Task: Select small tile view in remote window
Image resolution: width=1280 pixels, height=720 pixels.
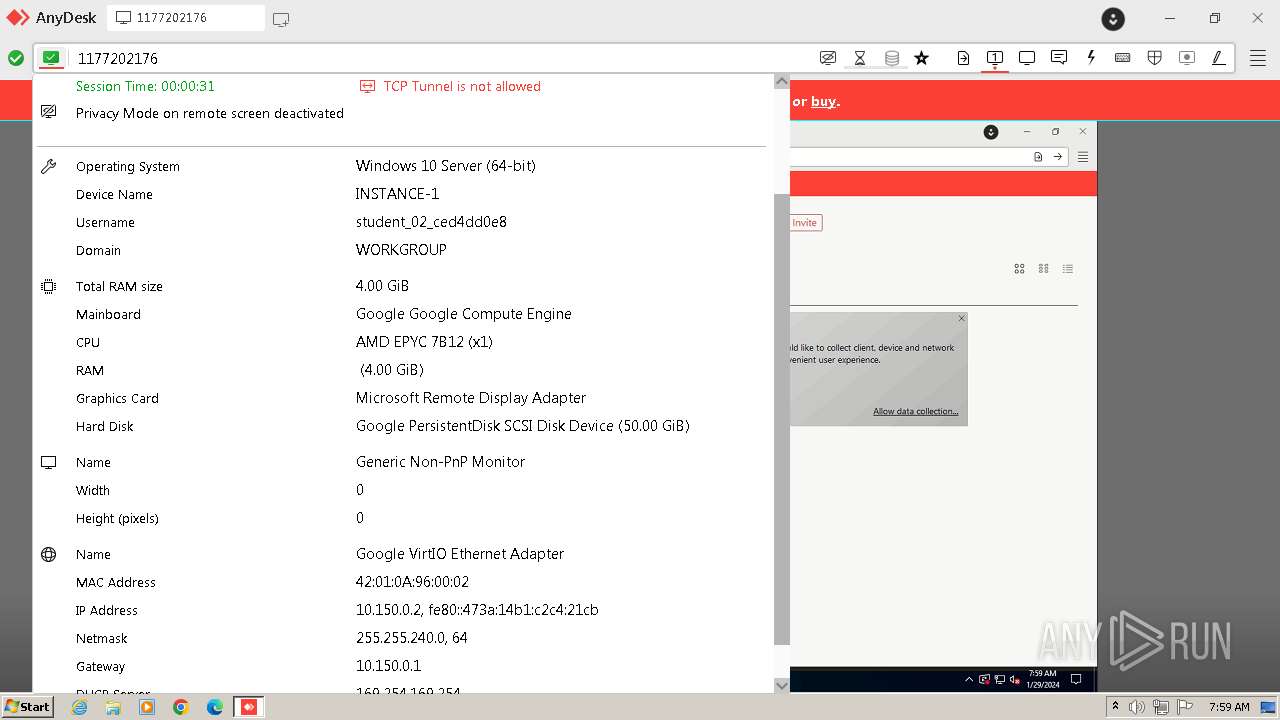Action: tap(1043, 268)
